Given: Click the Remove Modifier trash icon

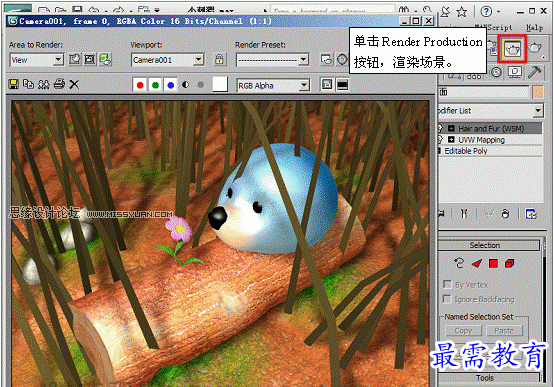Looking at the screenshot, I should (x=505, y=213).
